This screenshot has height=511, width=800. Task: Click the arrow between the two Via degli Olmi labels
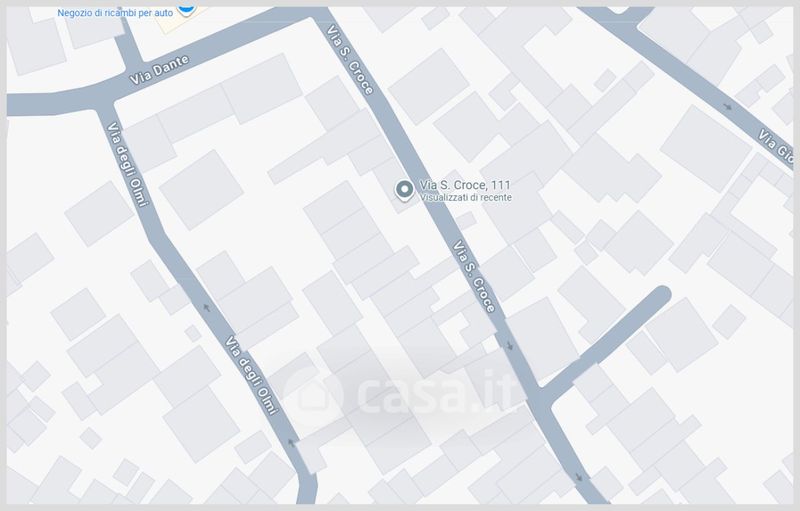[x=206, y=308]
